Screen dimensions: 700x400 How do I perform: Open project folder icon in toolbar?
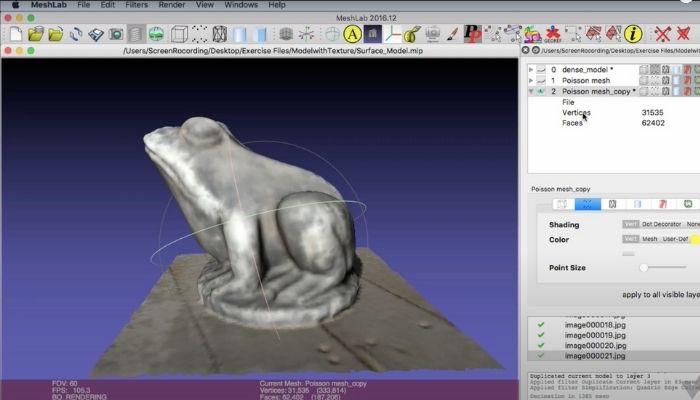point(36,34)
